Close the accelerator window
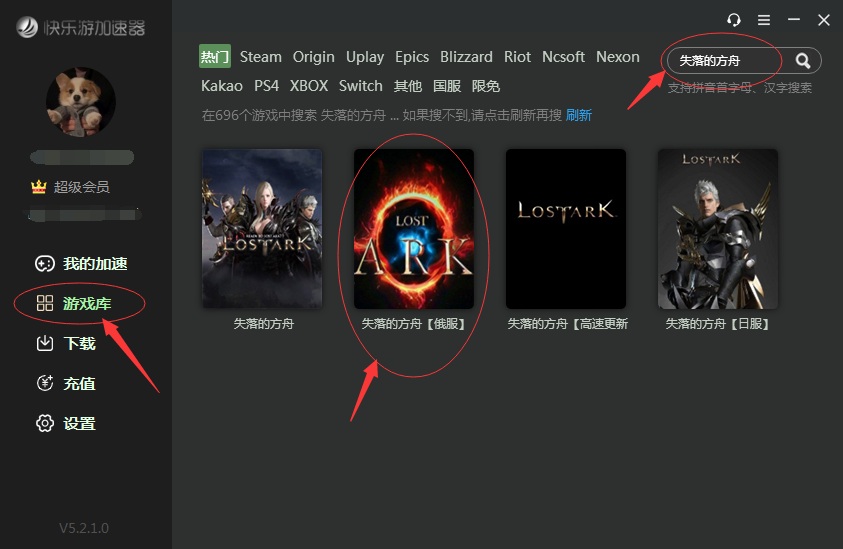The height and width of the screenshot is (549, 843). (x=824, y=20)
